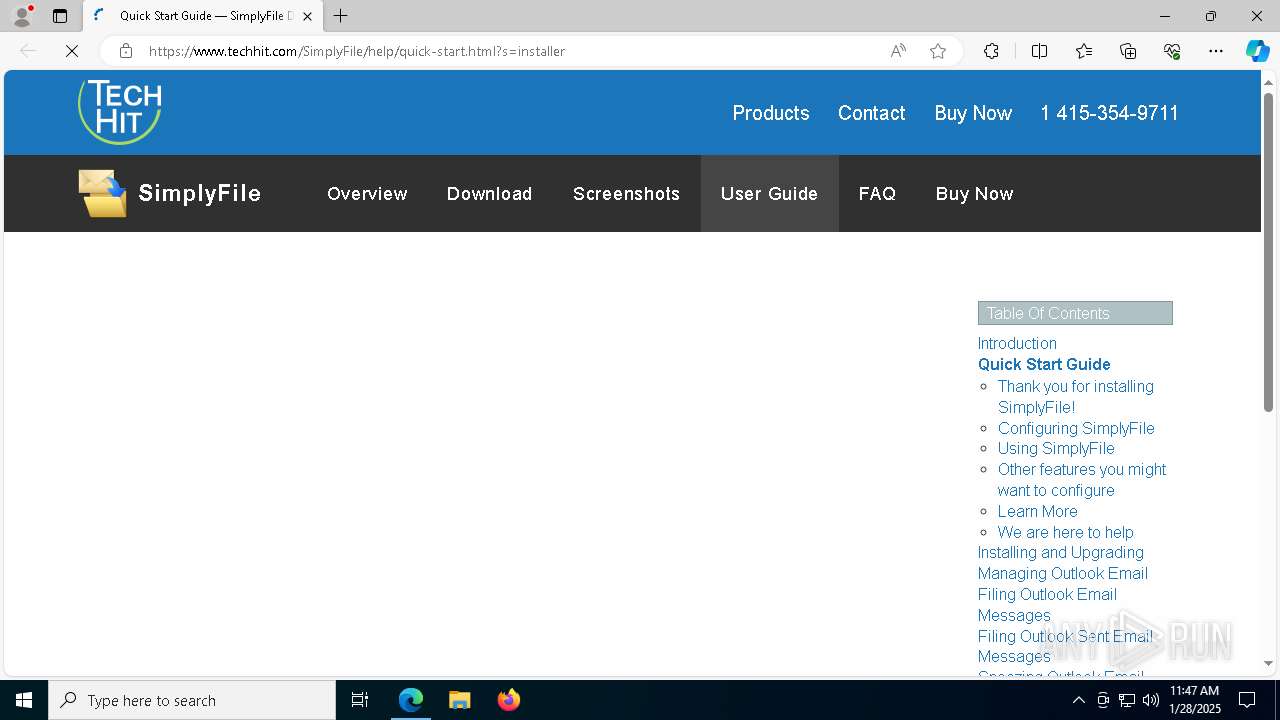Image resolution: width=1280 pixels, height=720 pixels.
Task: Open the Screenshots tab
Action: pyautogui.click(x=626, y=194)
